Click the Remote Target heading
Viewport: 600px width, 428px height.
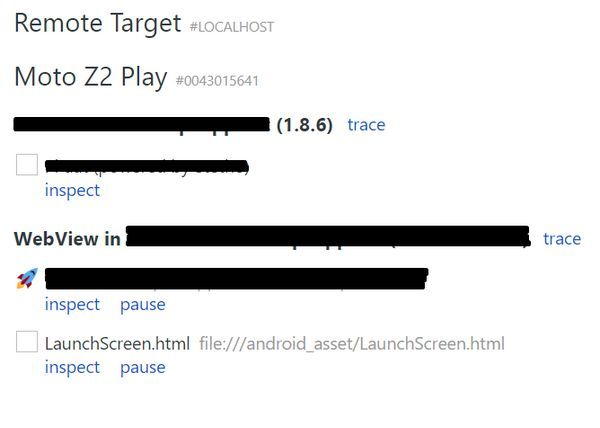98,24
